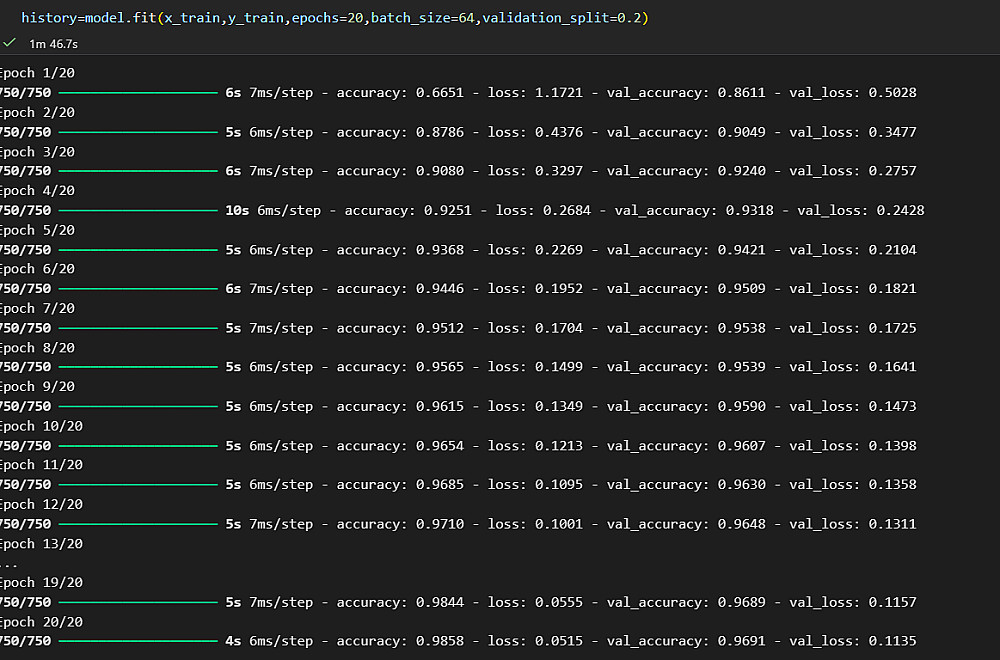Click the Epoch 1/20 green progress bar
The image size is (1000, 660).
tap(138, 93)
